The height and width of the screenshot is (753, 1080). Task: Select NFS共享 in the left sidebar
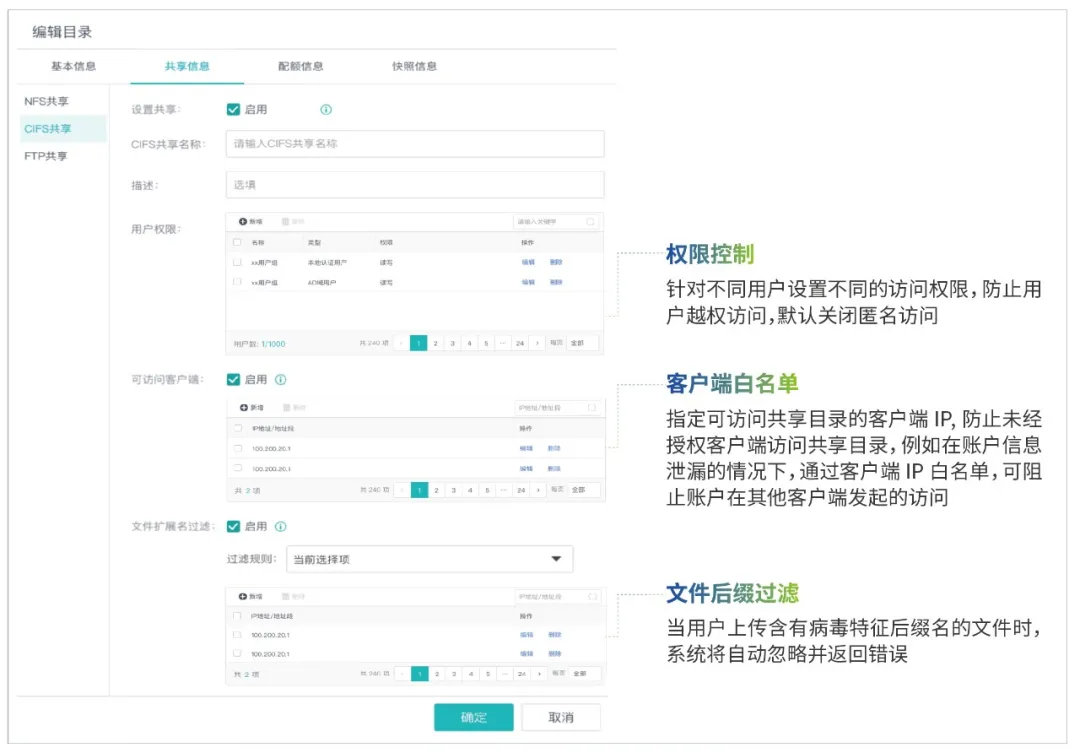pos(47,101)
